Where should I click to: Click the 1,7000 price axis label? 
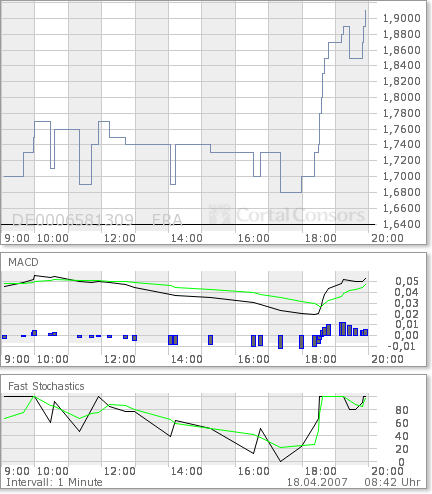pos(401,176)
